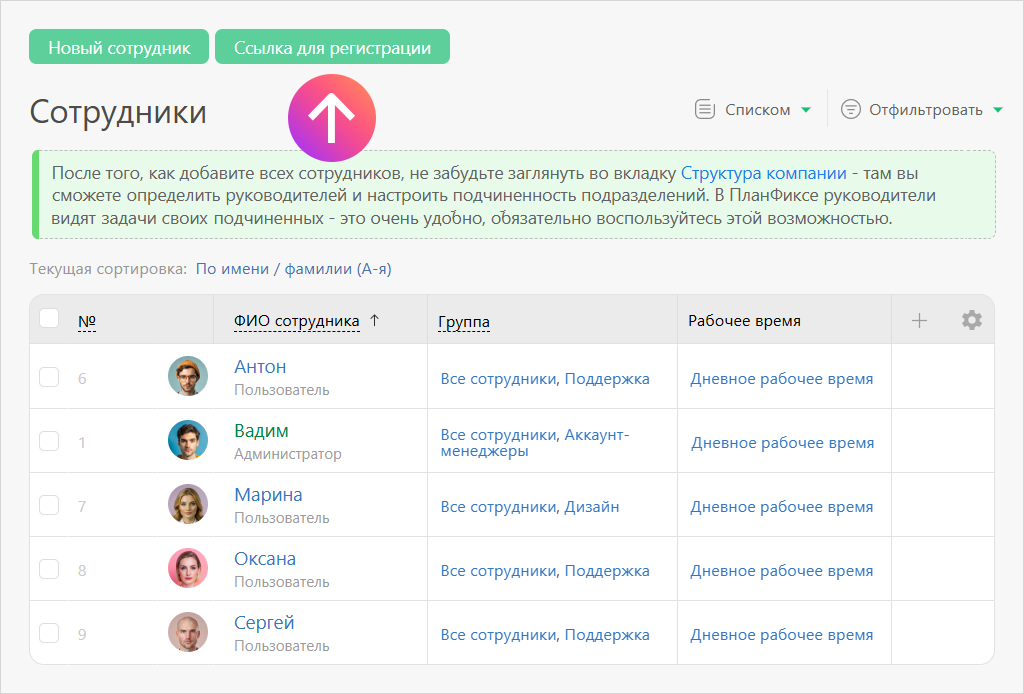
Task: Open the Отфильтровать filter dropdown
Action: click(x=997, y=110)
